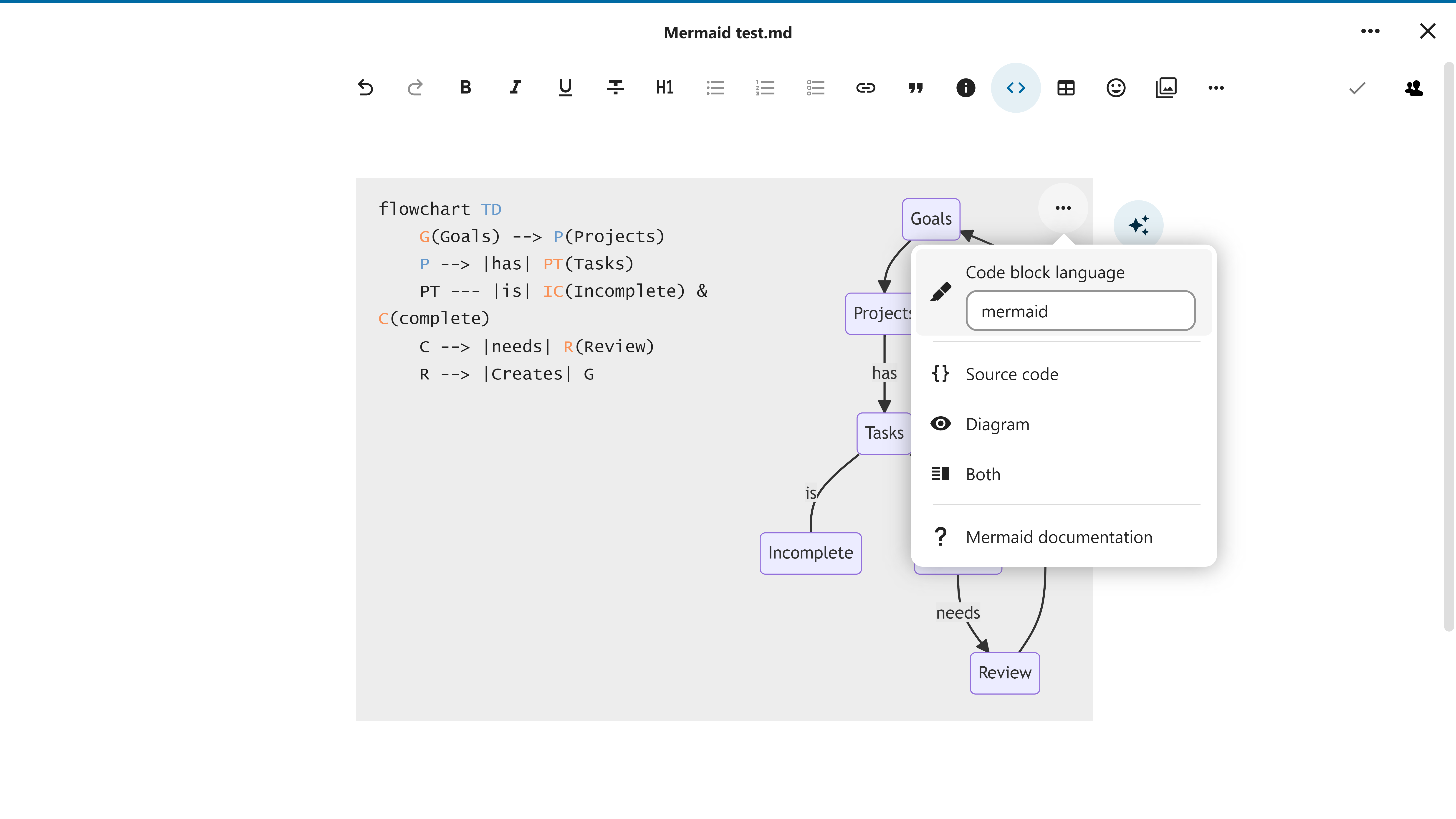Click the 'has' edge label in diagram
The image size is (1456, 819).
[x=884, y=373]
